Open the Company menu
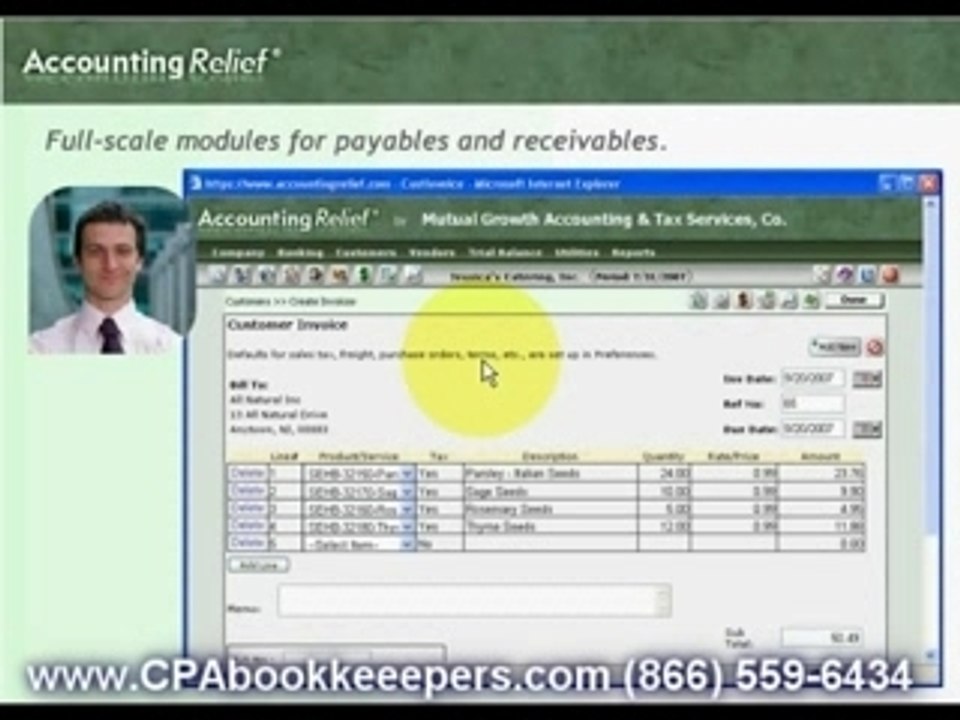Image resolution: width=960 pixels, height=720 pixels. (238, 253)
